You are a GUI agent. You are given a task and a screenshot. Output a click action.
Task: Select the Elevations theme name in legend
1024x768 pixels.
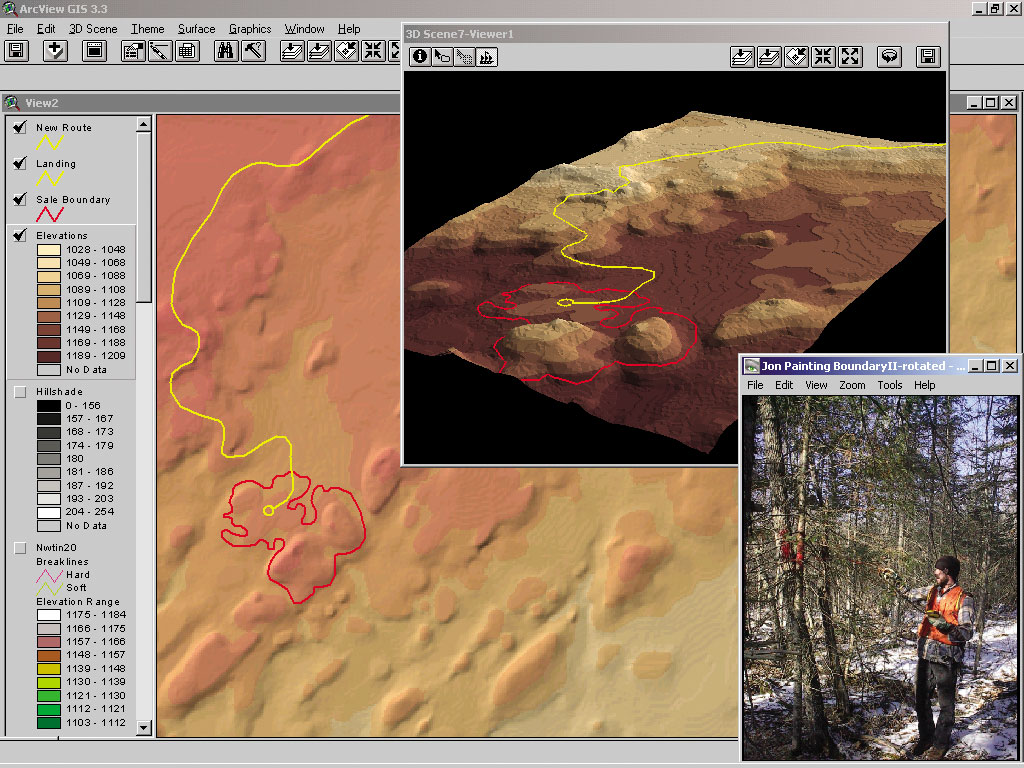[61, 235]
